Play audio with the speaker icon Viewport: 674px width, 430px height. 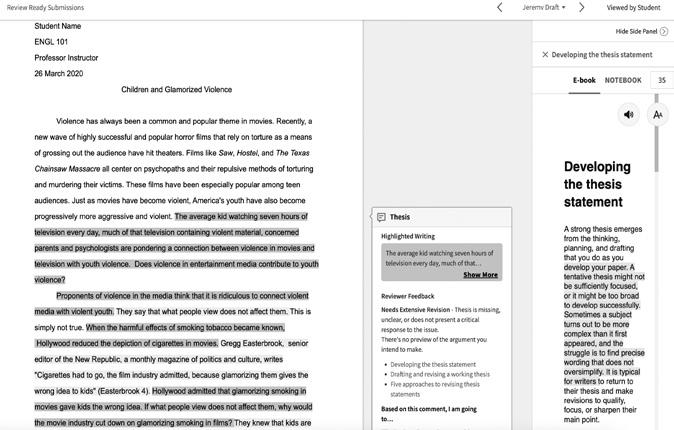628,114
